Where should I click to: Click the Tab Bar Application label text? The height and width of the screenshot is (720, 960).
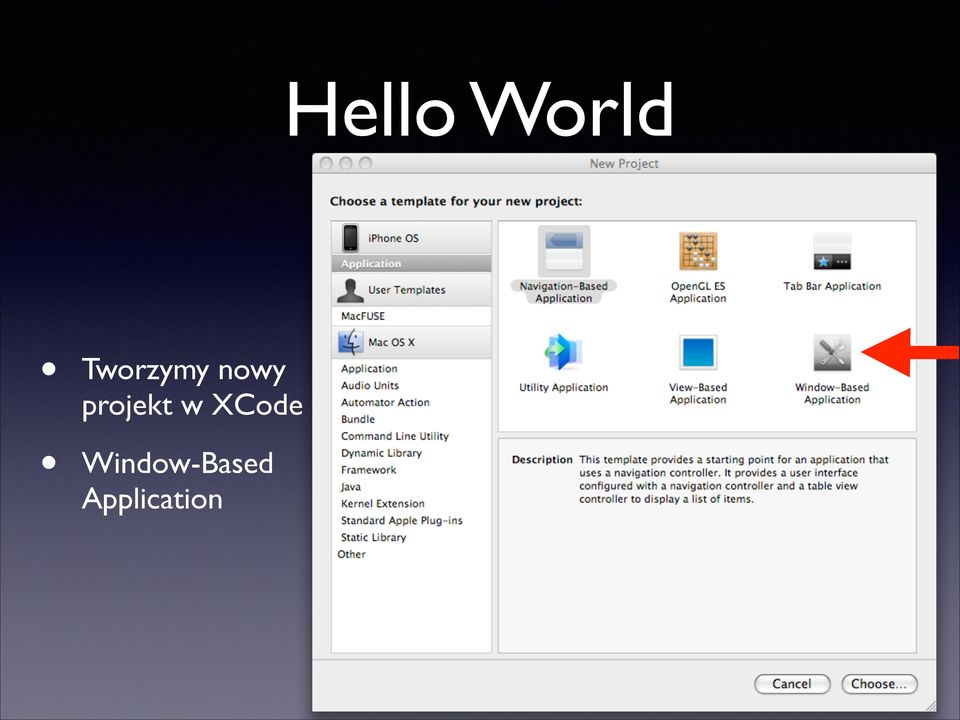point(832,286)
